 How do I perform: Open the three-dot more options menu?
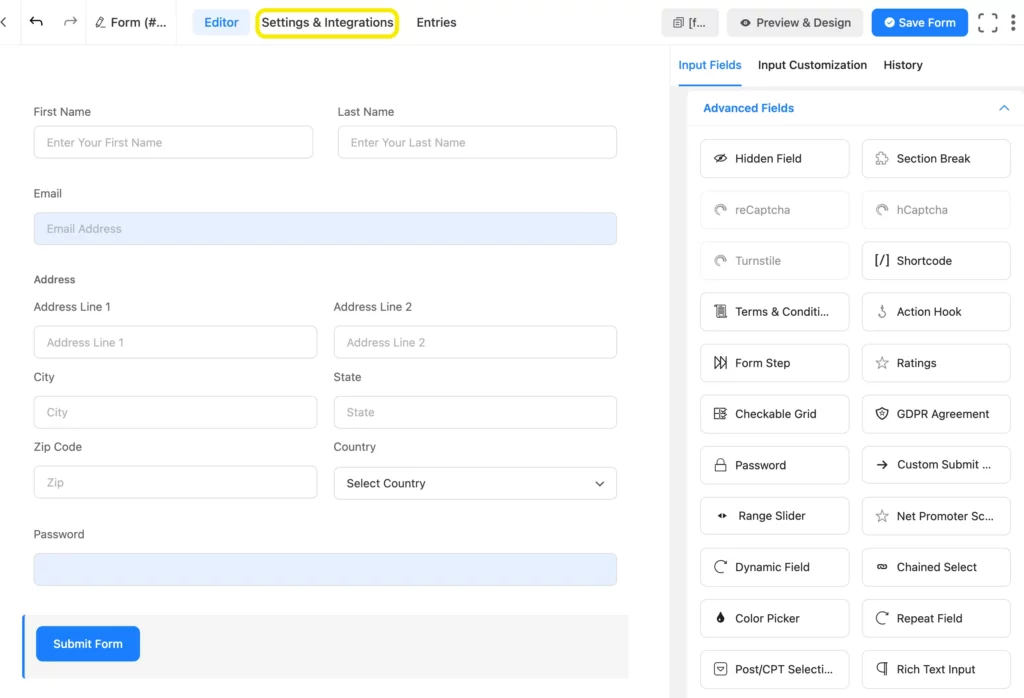[1013, 22]
